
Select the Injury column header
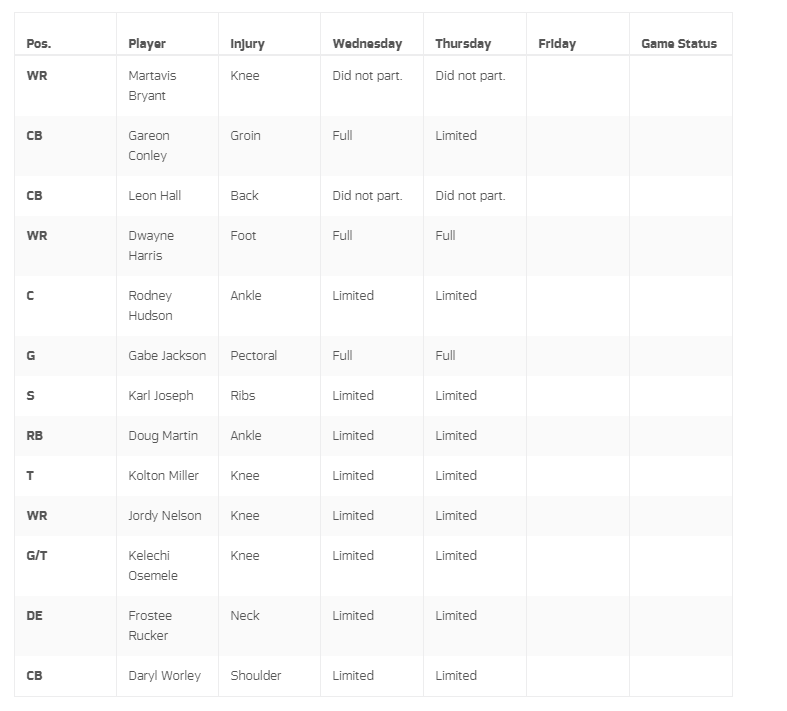(x=247, y=44)
